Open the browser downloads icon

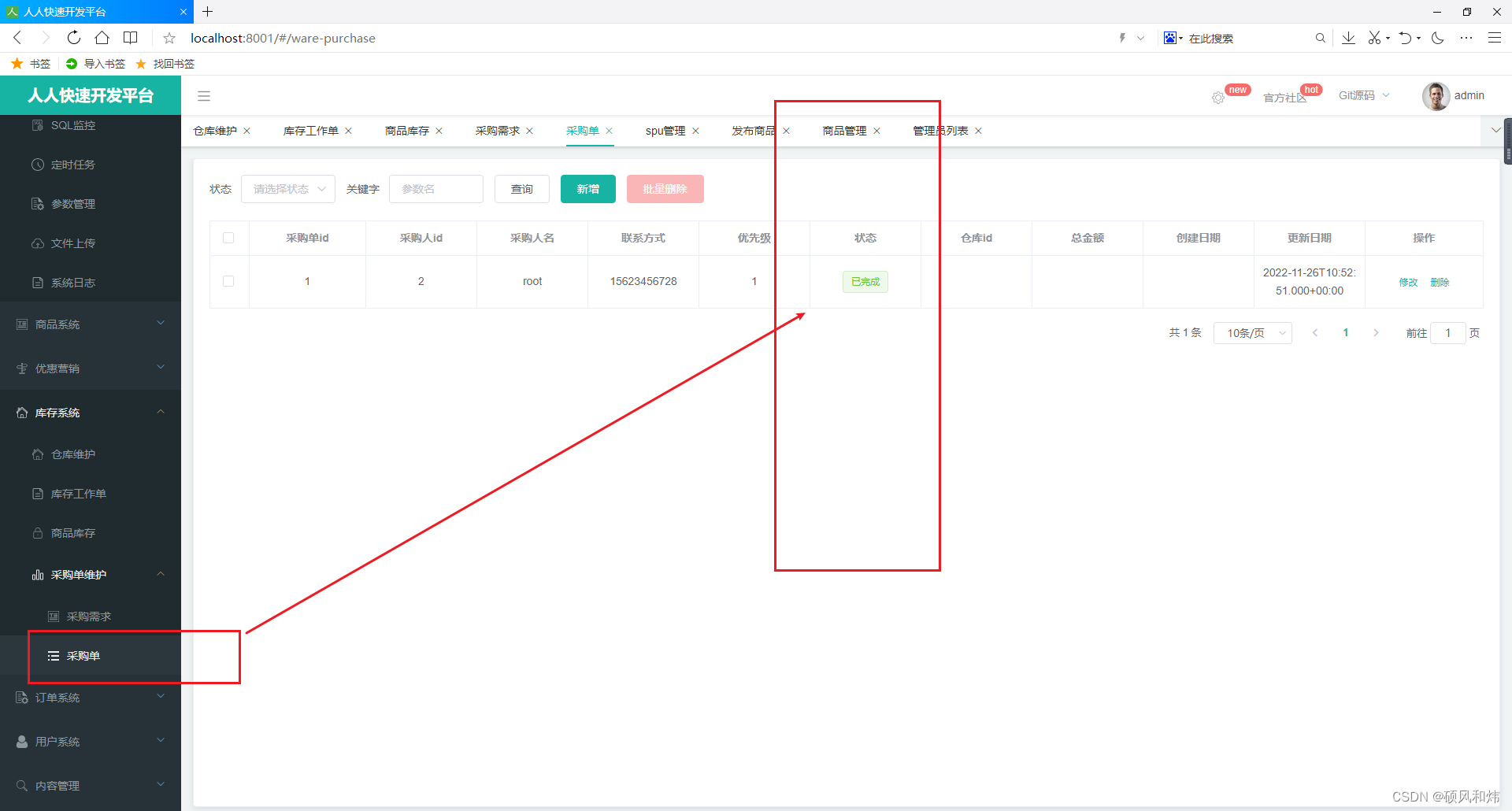click(1348, 38)
